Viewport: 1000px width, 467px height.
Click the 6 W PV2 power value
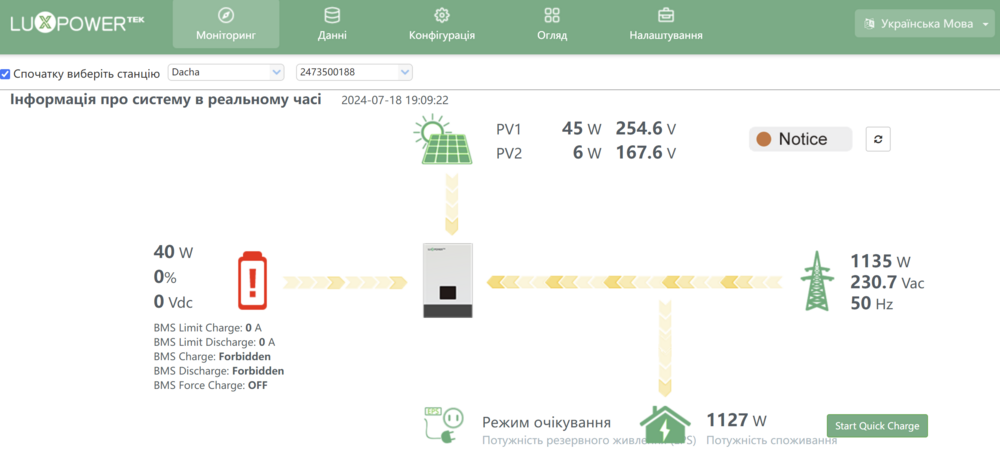[587, 153]
